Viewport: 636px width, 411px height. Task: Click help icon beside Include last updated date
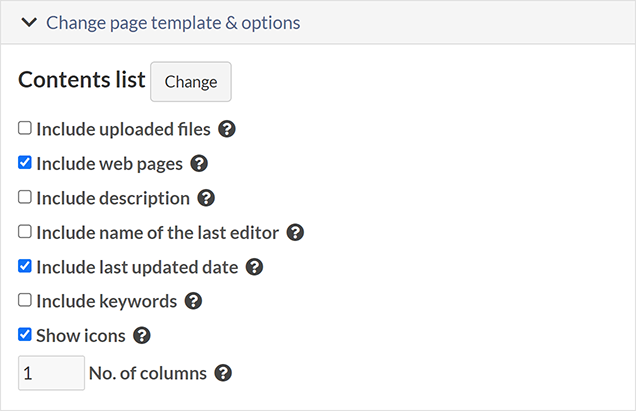click(254, 267)
